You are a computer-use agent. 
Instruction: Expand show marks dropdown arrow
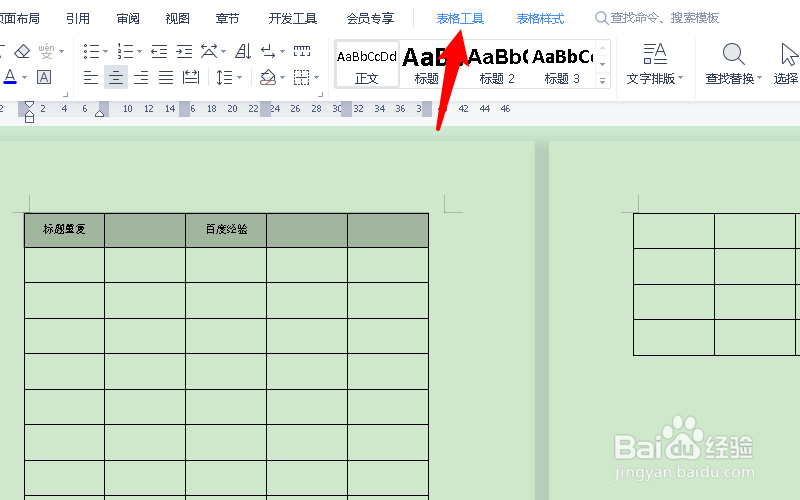(x=283, y=51)
